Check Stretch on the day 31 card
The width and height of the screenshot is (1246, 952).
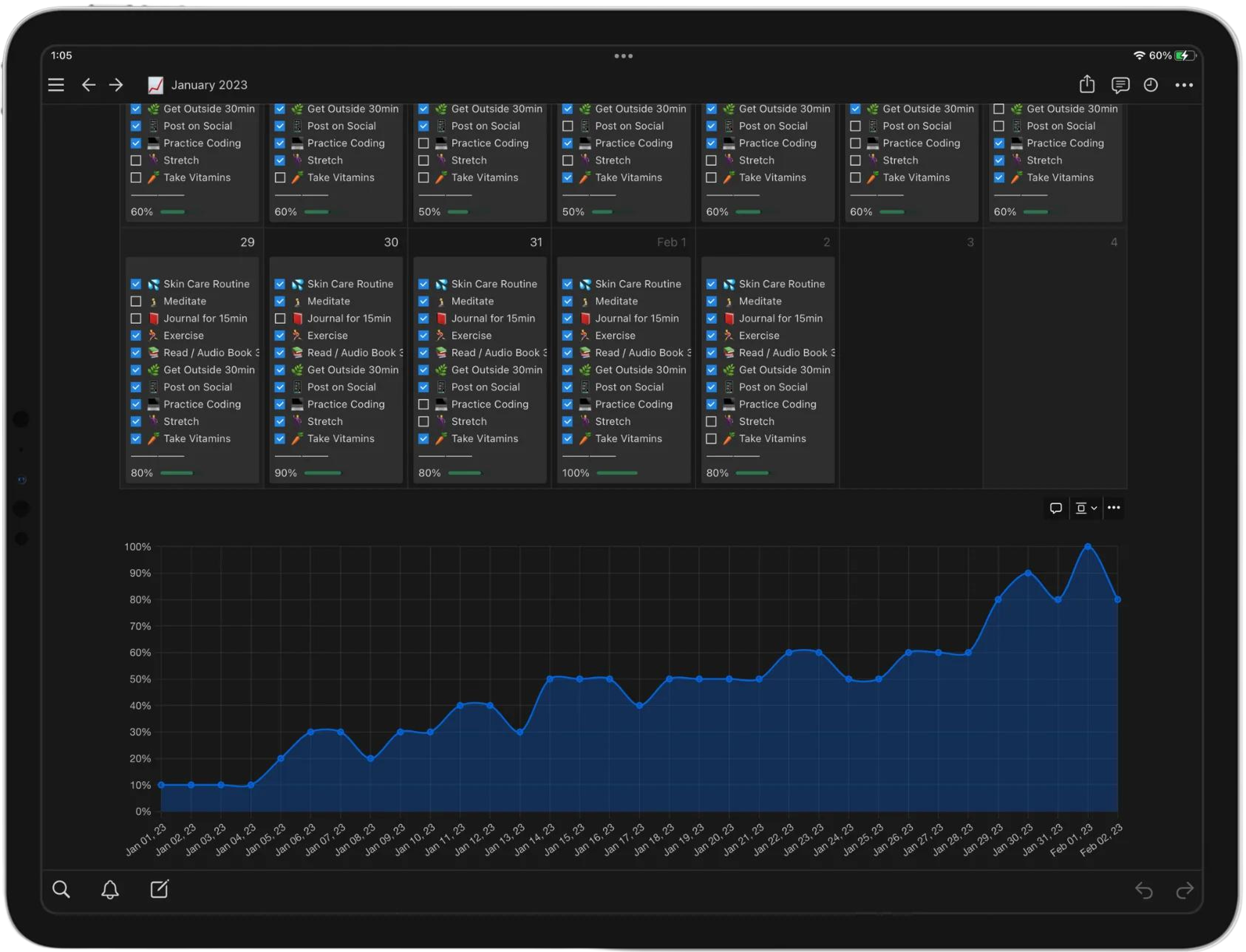423,422
